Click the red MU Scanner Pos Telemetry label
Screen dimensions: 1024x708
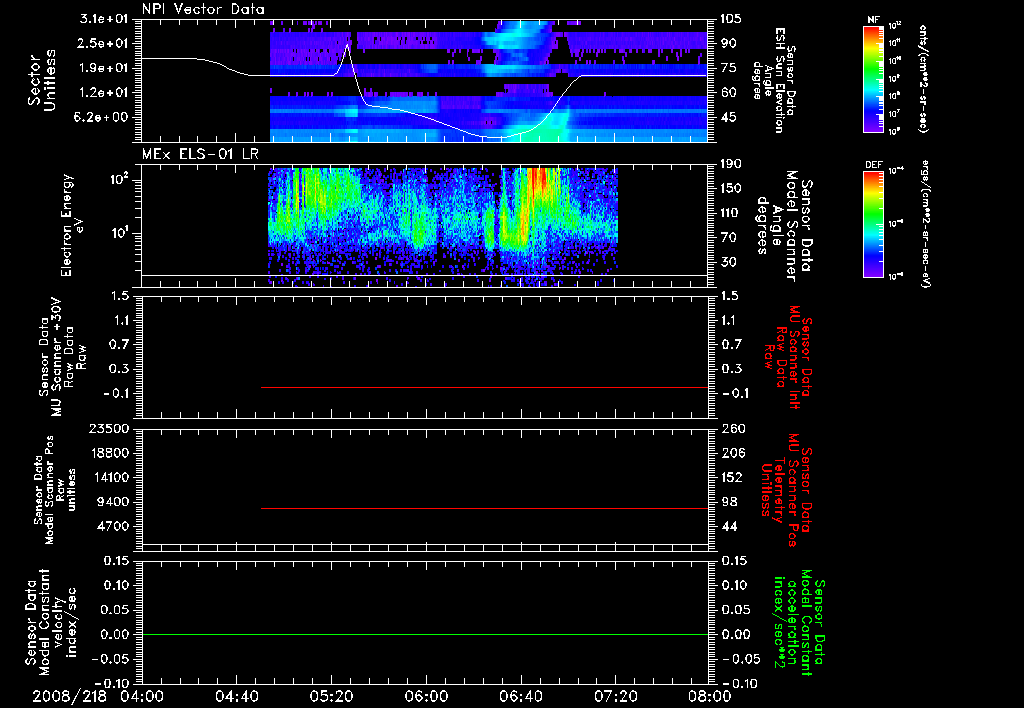(787, 489)
